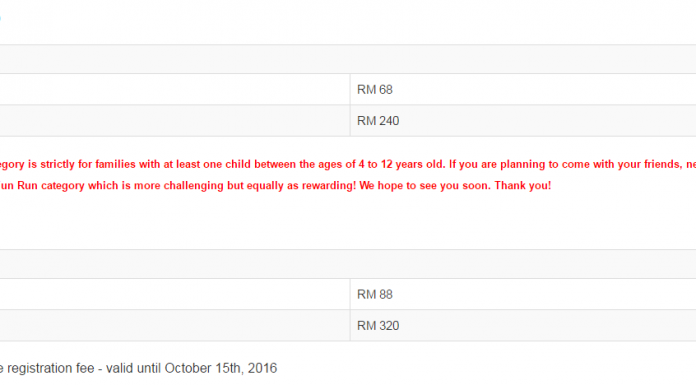Click the gray header row above RM 88

348,264
